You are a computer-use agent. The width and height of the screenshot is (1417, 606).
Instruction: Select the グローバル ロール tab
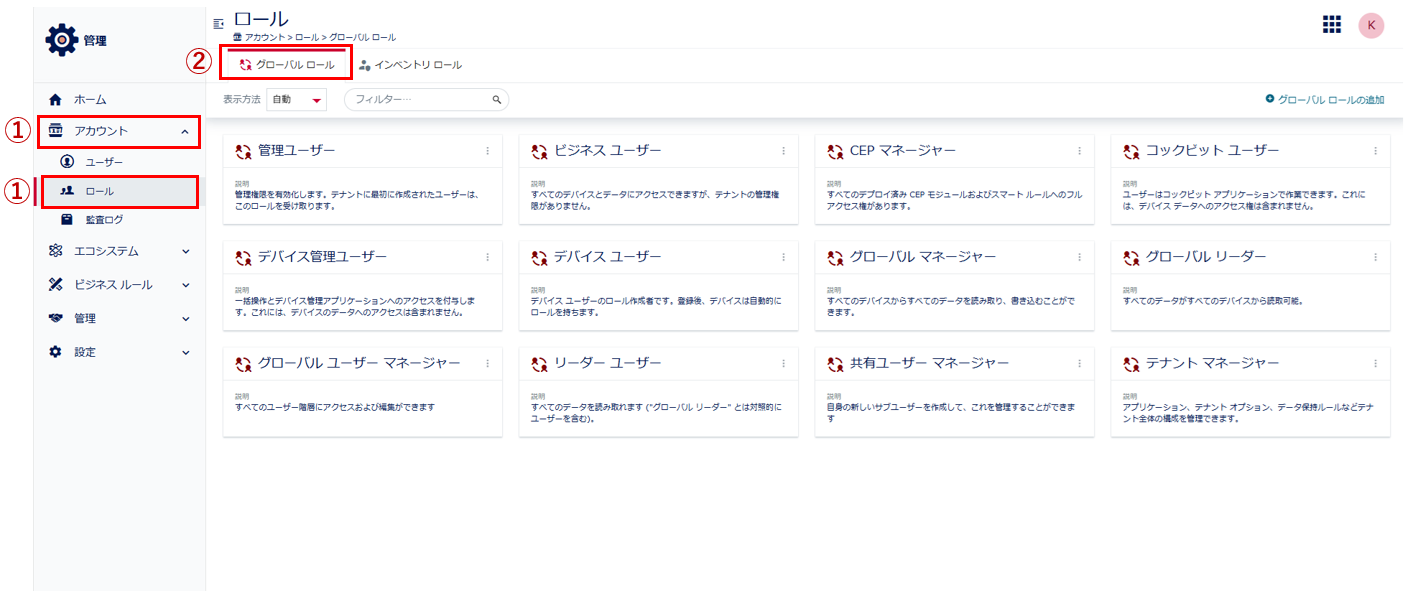[x=286, y=65]
